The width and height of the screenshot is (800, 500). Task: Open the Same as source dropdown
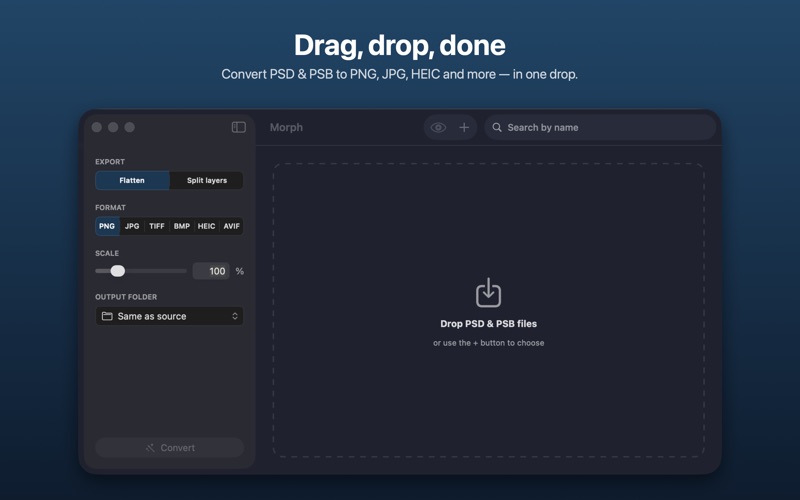(x=169, y=316)
